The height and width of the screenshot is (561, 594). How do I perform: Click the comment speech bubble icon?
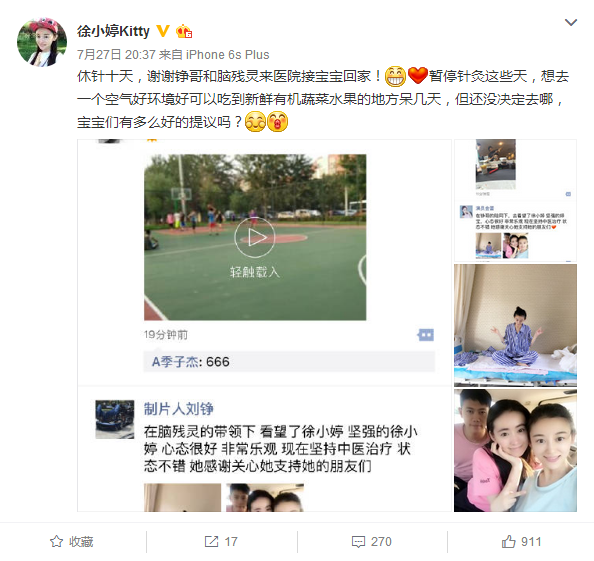(358, 542)
